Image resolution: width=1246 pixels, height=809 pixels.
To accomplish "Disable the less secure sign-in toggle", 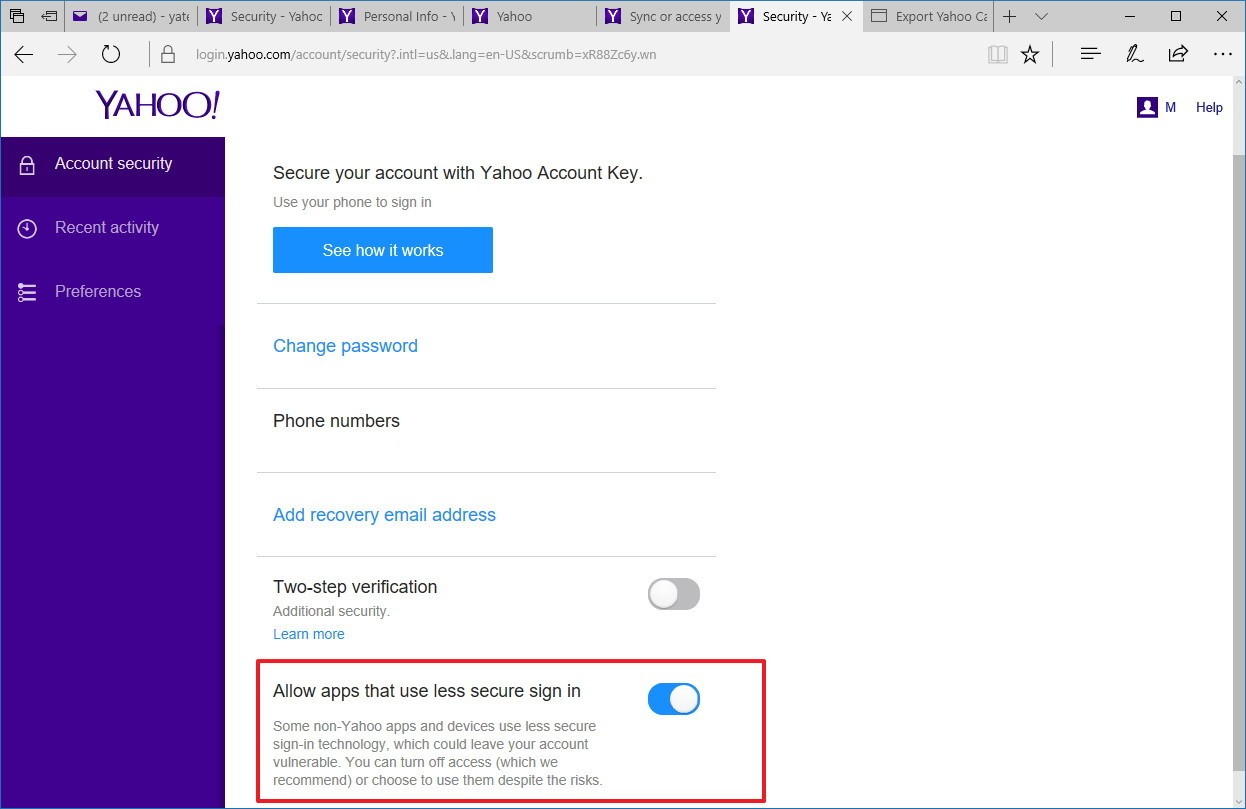I will 673,698.
